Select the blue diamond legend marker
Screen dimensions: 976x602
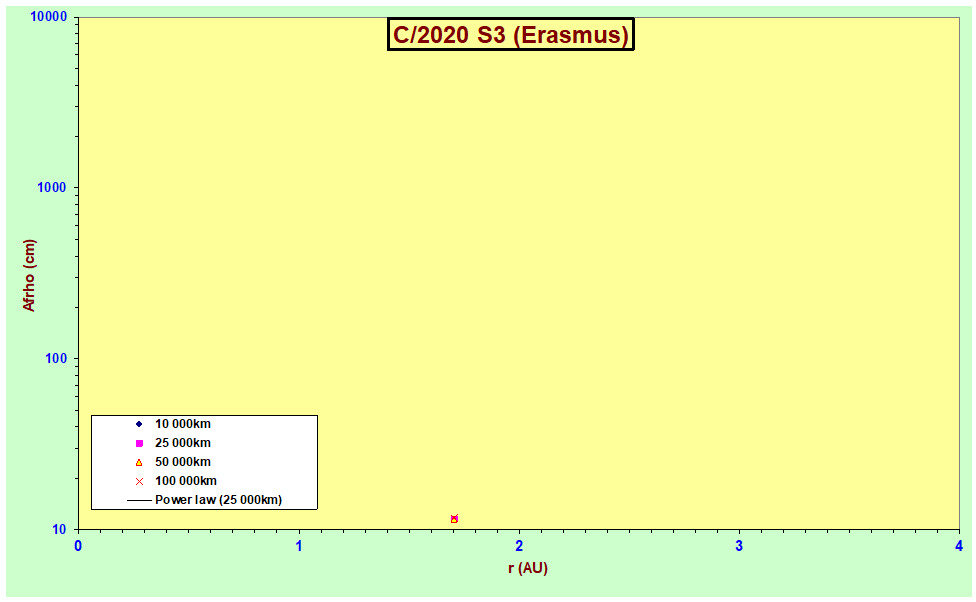click(x=139, y=424)
